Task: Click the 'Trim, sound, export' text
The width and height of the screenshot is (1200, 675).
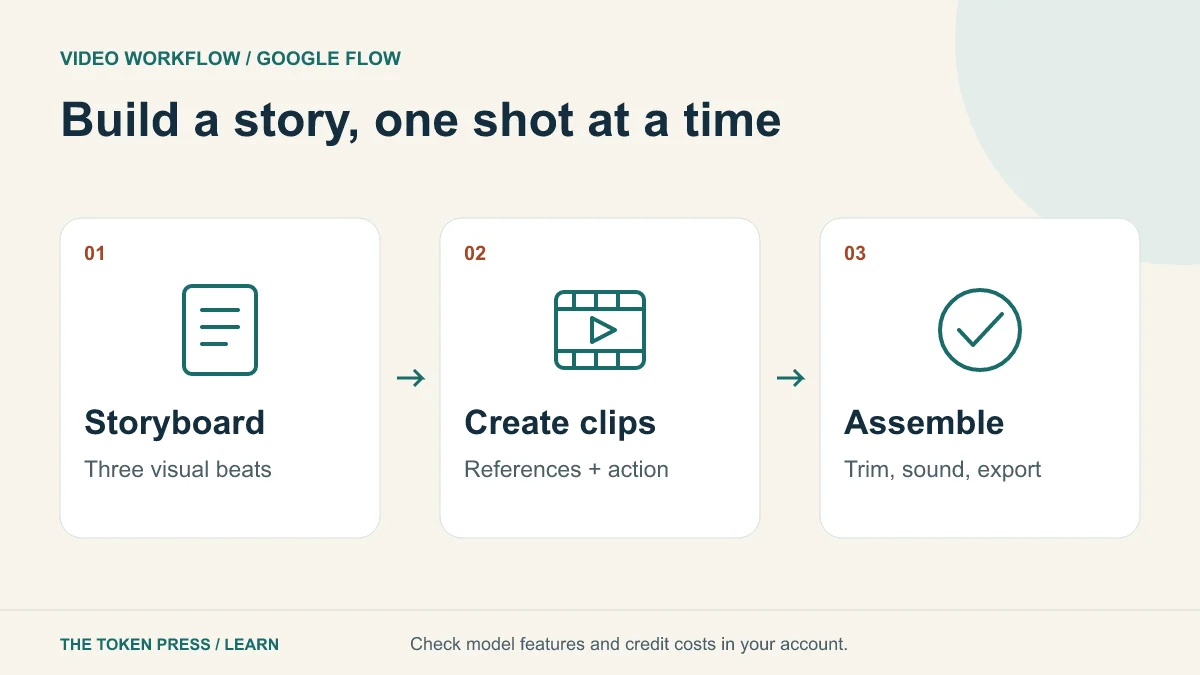Action: click(943, 469)
